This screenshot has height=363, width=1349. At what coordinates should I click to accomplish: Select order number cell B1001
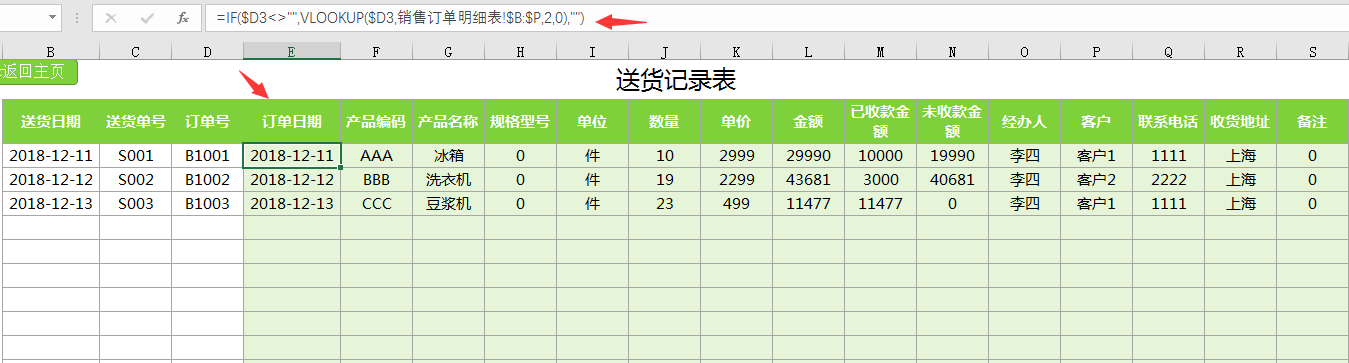tap(207, 155)
